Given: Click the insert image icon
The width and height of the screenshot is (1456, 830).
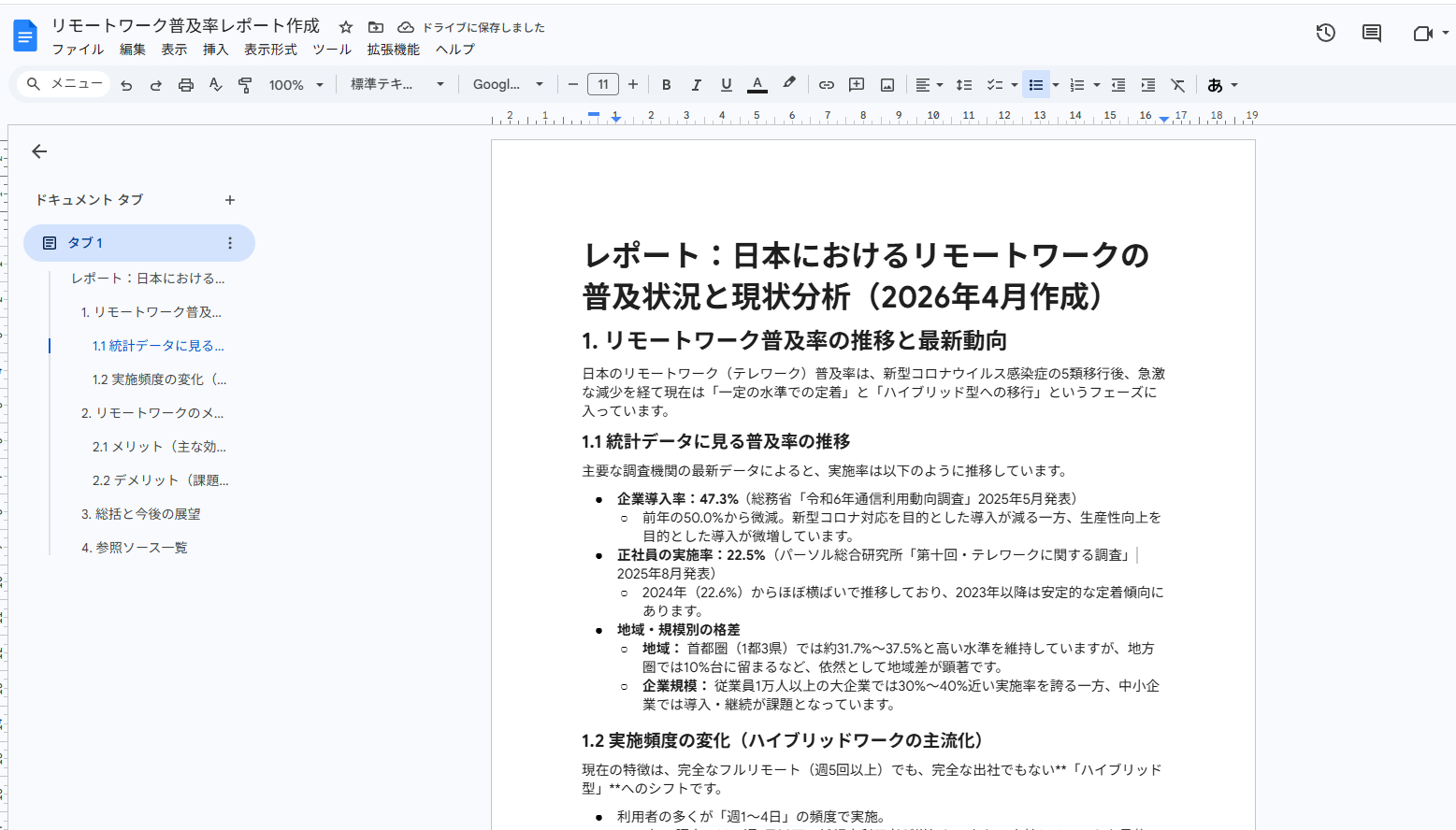Looking at the screenshot, I should pos(887,85).
